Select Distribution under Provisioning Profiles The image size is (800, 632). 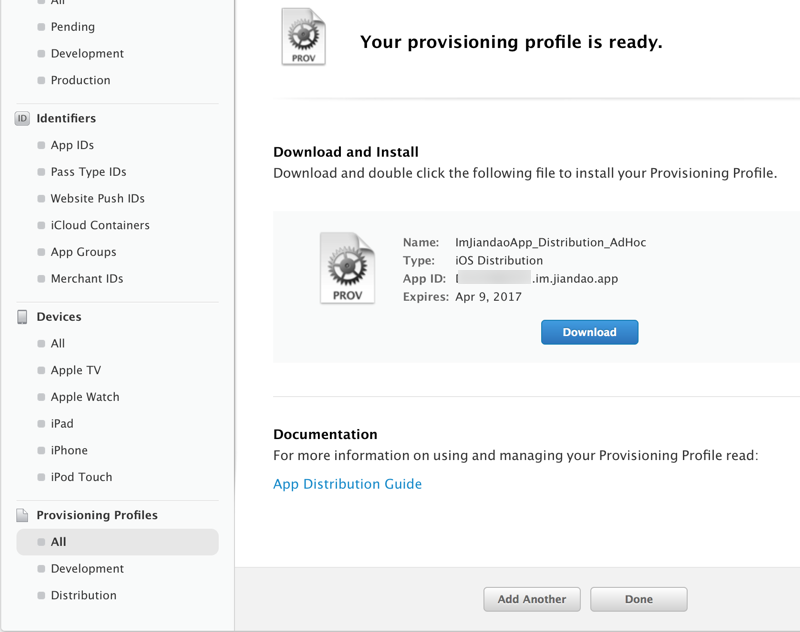[83, 595]
